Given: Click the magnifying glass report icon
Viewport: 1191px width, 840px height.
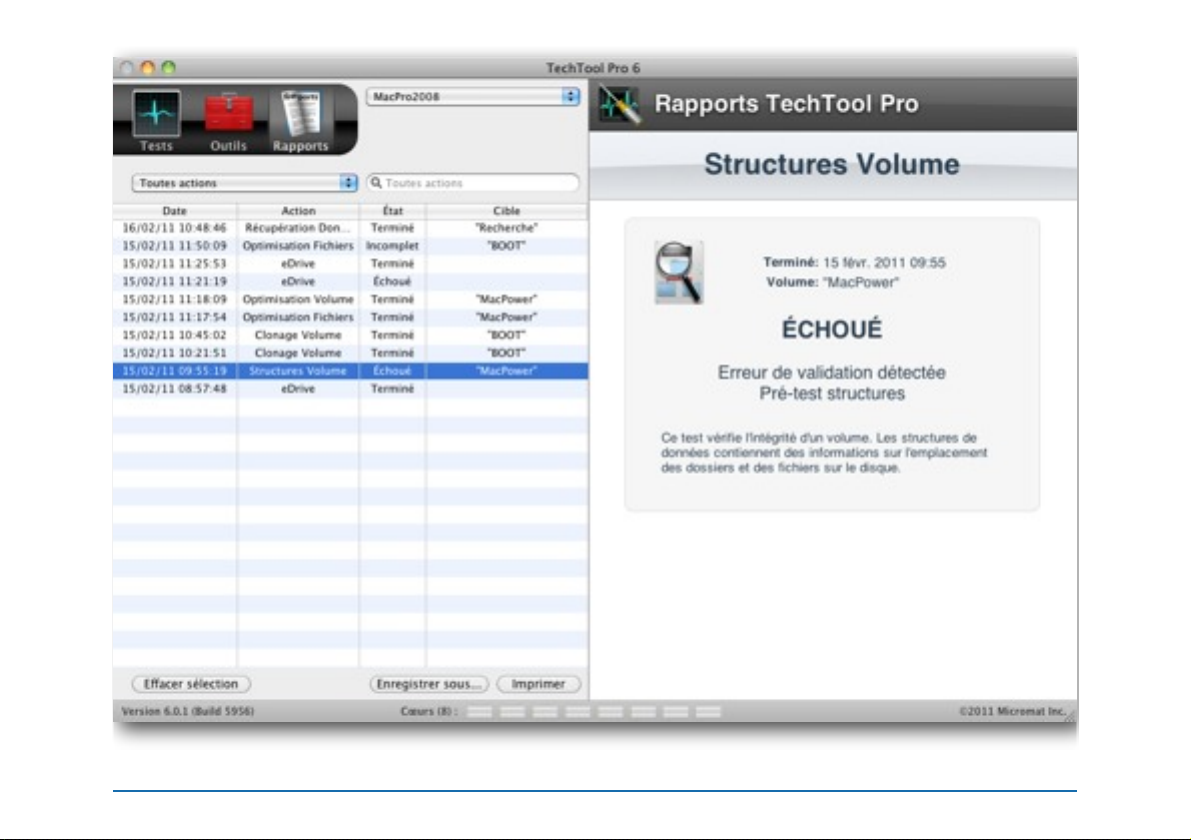Looking at the screenshot, I should pos(679,272).
